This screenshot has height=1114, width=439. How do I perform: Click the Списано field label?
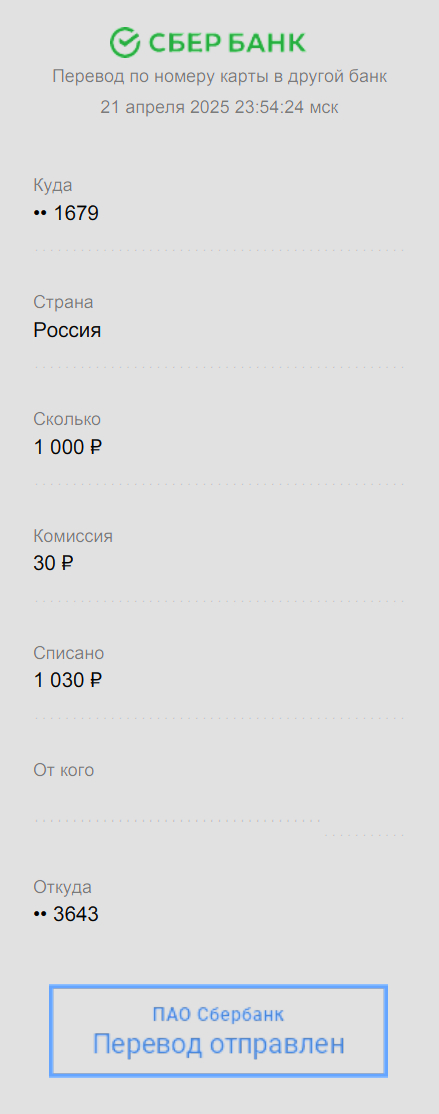click(x=69, y=653)
